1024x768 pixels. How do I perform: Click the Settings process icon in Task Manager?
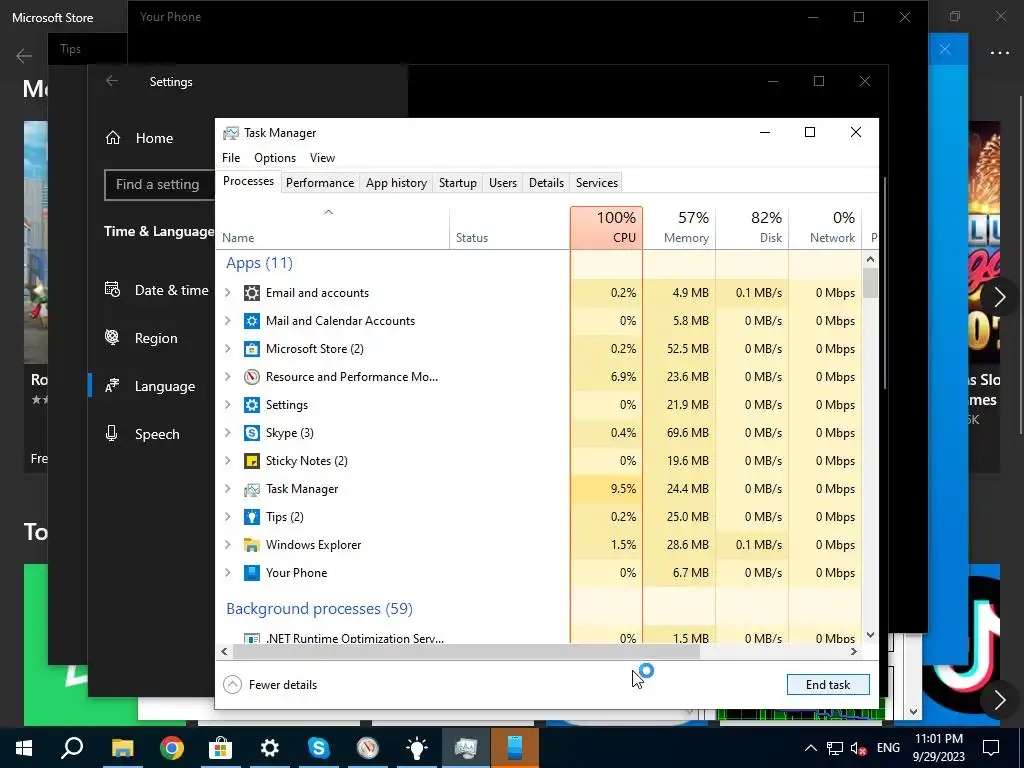(x=251, y=405)
